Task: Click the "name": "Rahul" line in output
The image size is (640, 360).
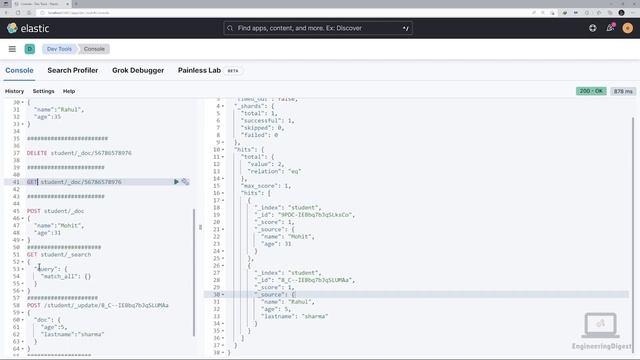Action: 288,302
